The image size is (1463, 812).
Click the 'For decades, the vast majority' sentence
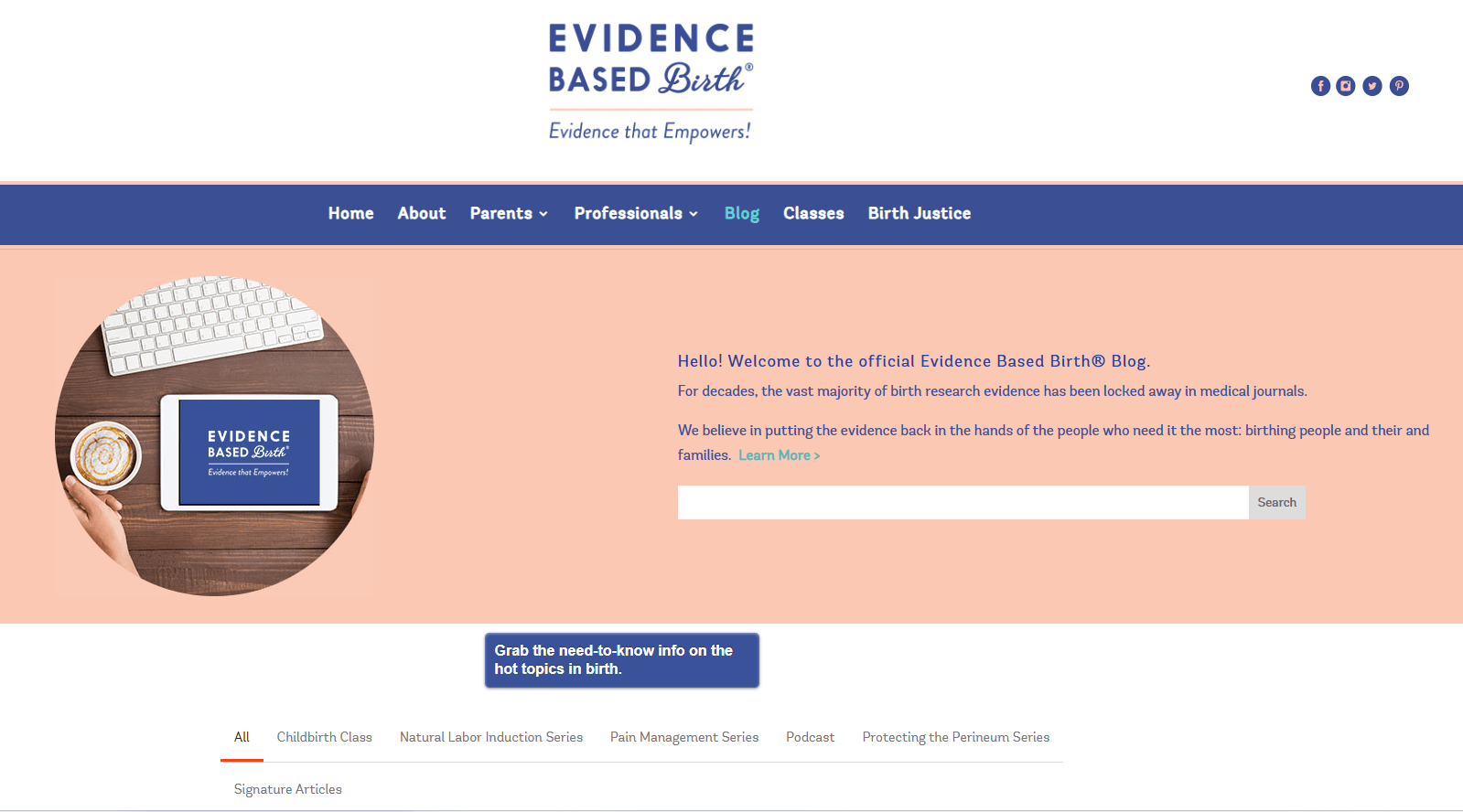tap(993, 391)
